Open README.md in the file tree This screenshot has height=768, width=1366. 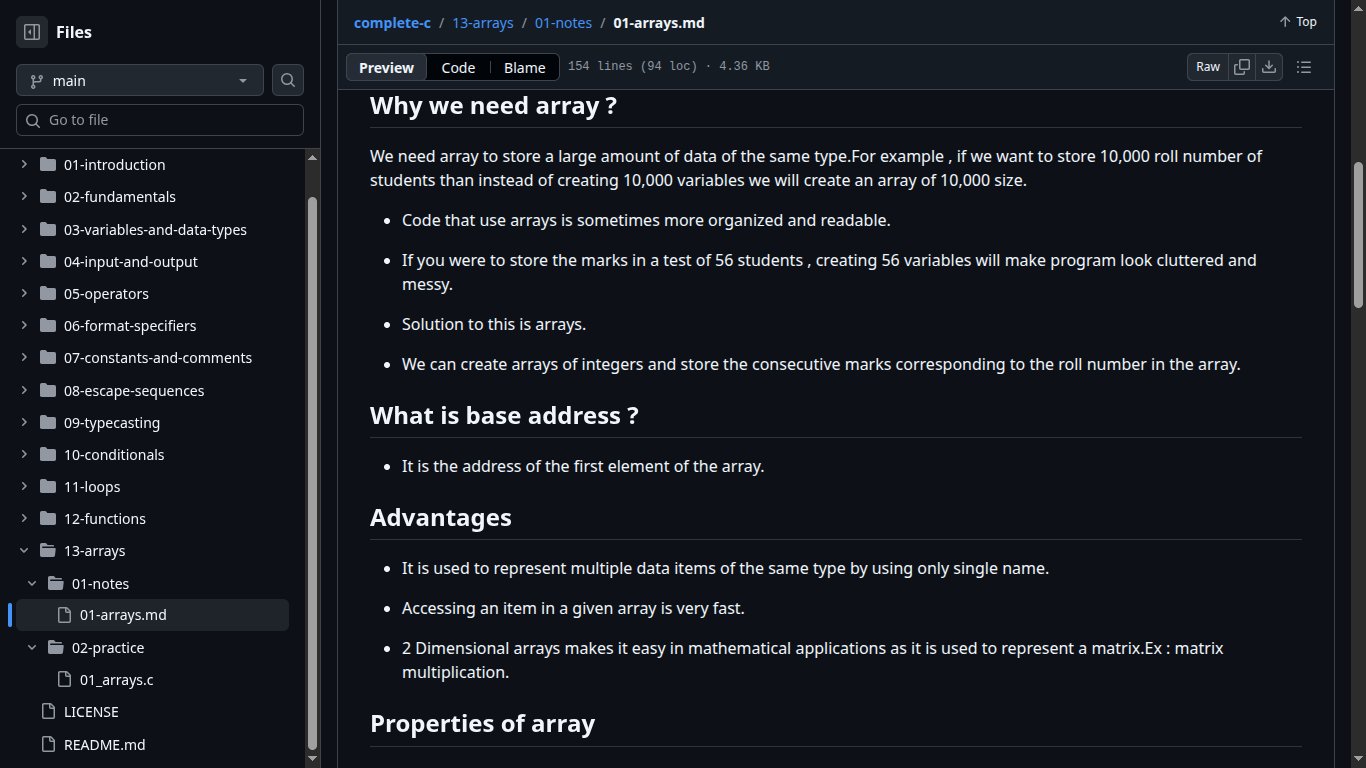click(104, 745)
